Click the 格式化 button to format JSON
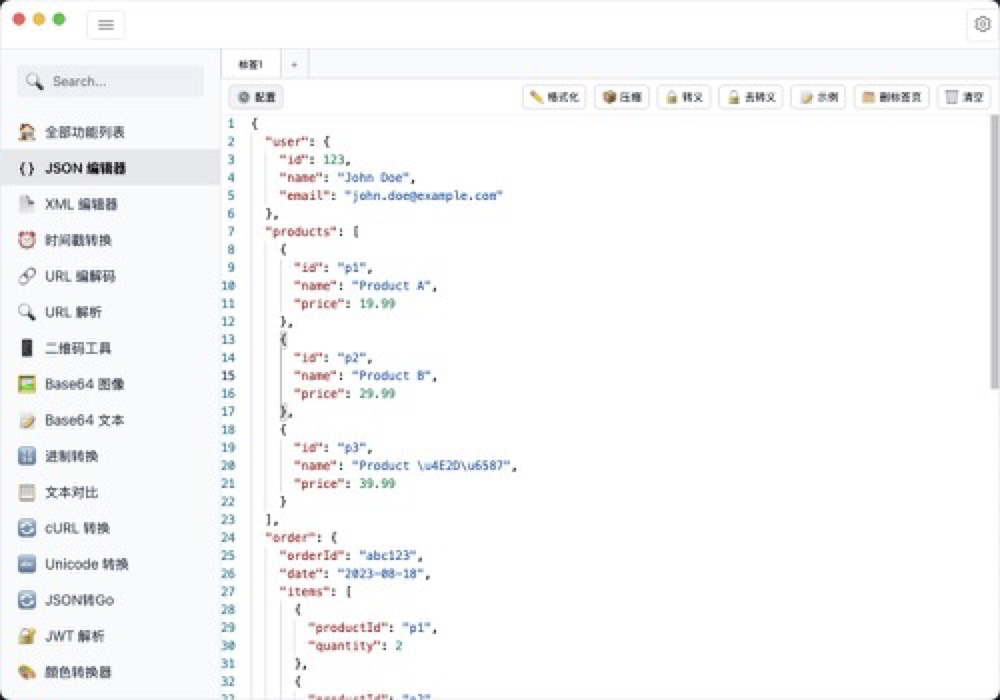This screenshot has height=700, width=1000. [553, 97]
